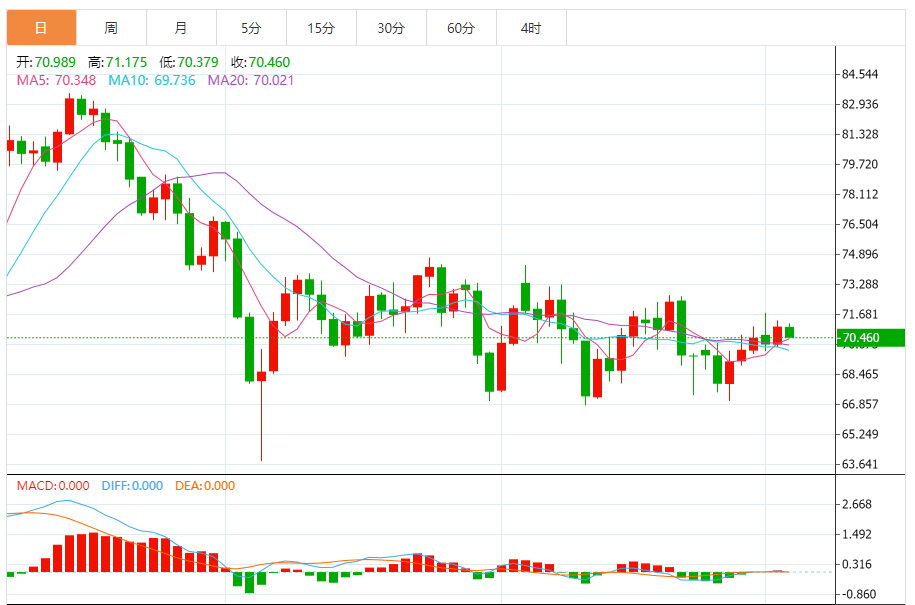Click the DIFF:0.000 label
The height and width of the screenshot is (605, 915).
tap(132, 485)
